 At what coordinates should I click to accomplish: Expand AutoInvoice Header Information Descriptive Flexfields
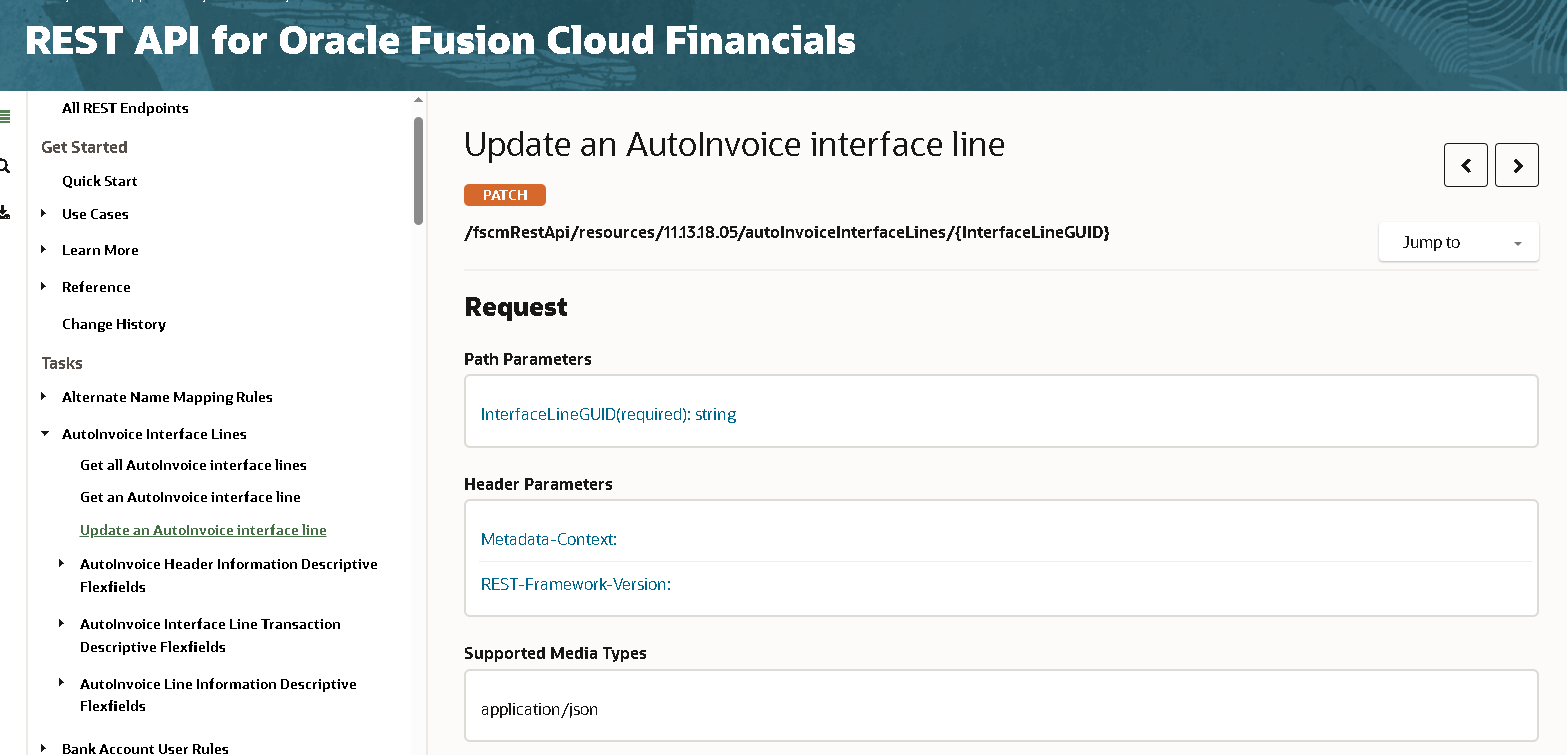point(62,564)
